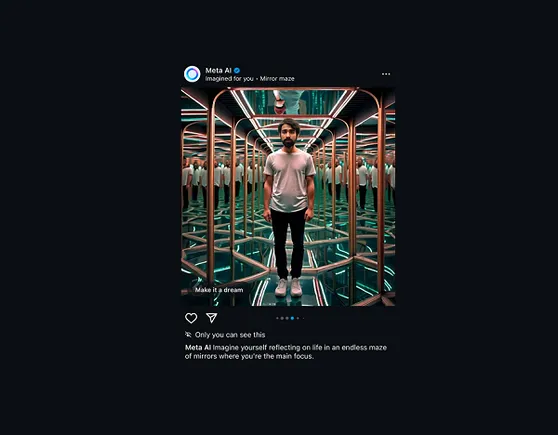
Task: Click the caption text about endless maze
Action: 286,352
